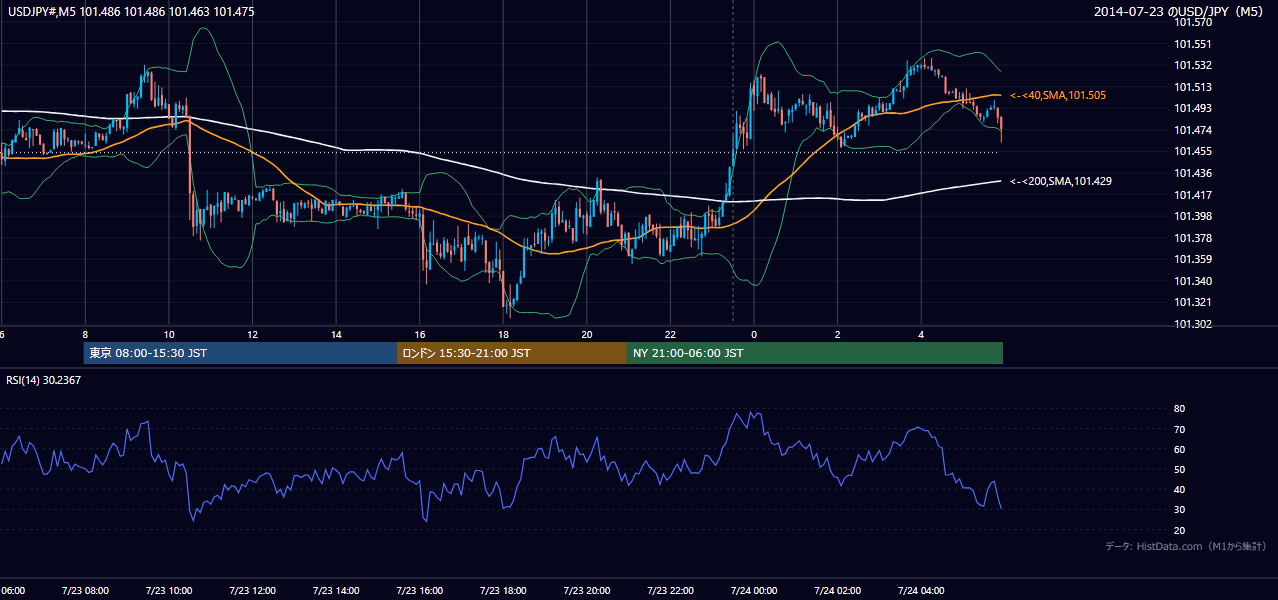This screenshot has width=1278, height=600.
Task: Click RSI scale value 50
Action: pyautogui.click(x=1180, y=469)
